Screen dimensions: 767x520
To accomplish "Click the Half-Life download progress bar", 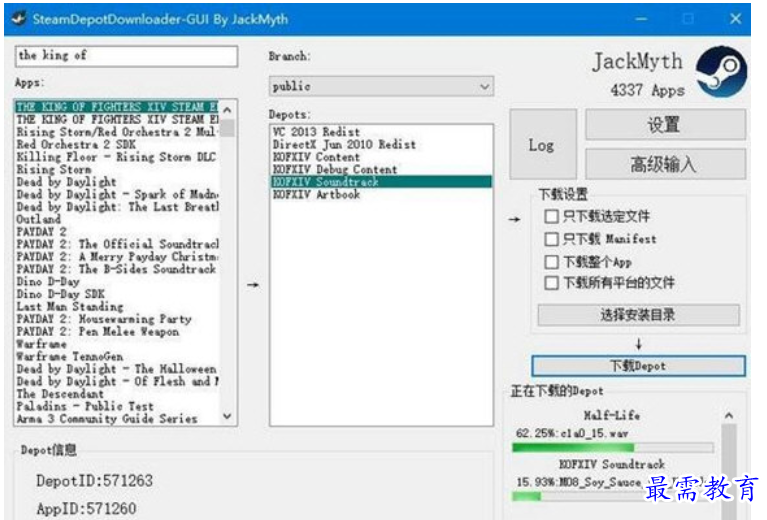I will tap(612, 447).
